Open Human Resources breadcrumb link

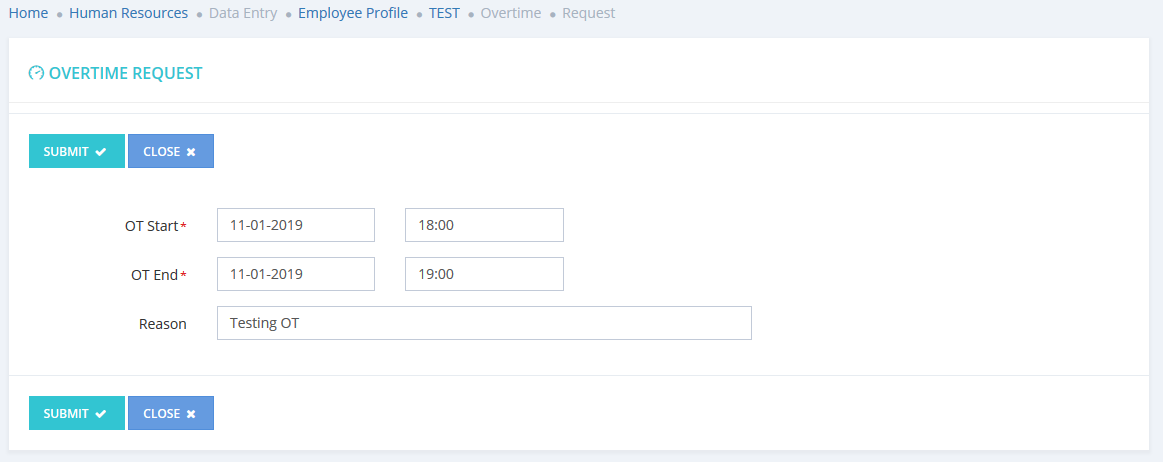128,14
